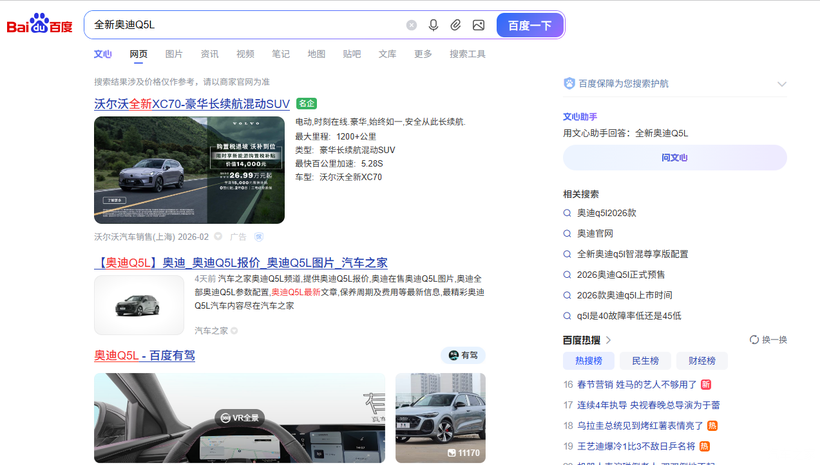Viewport: 820px width, 465px height.
Task: Click the 问文心 button
Action: [674, 157]
